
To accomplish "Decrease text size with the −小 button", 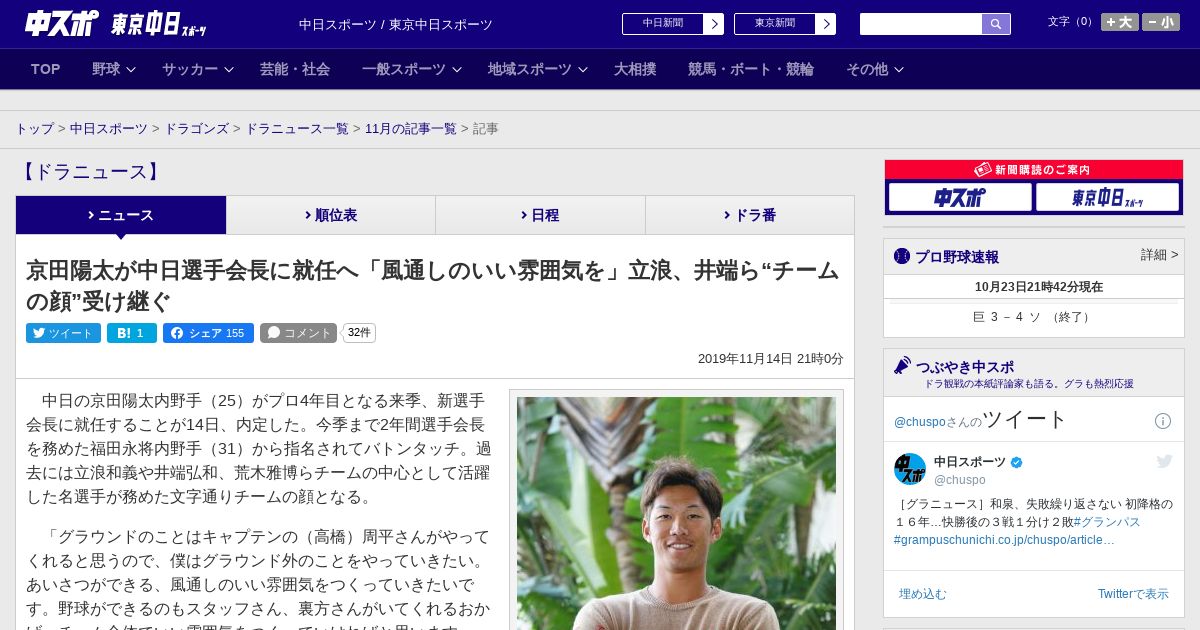I will [1161, 22].
